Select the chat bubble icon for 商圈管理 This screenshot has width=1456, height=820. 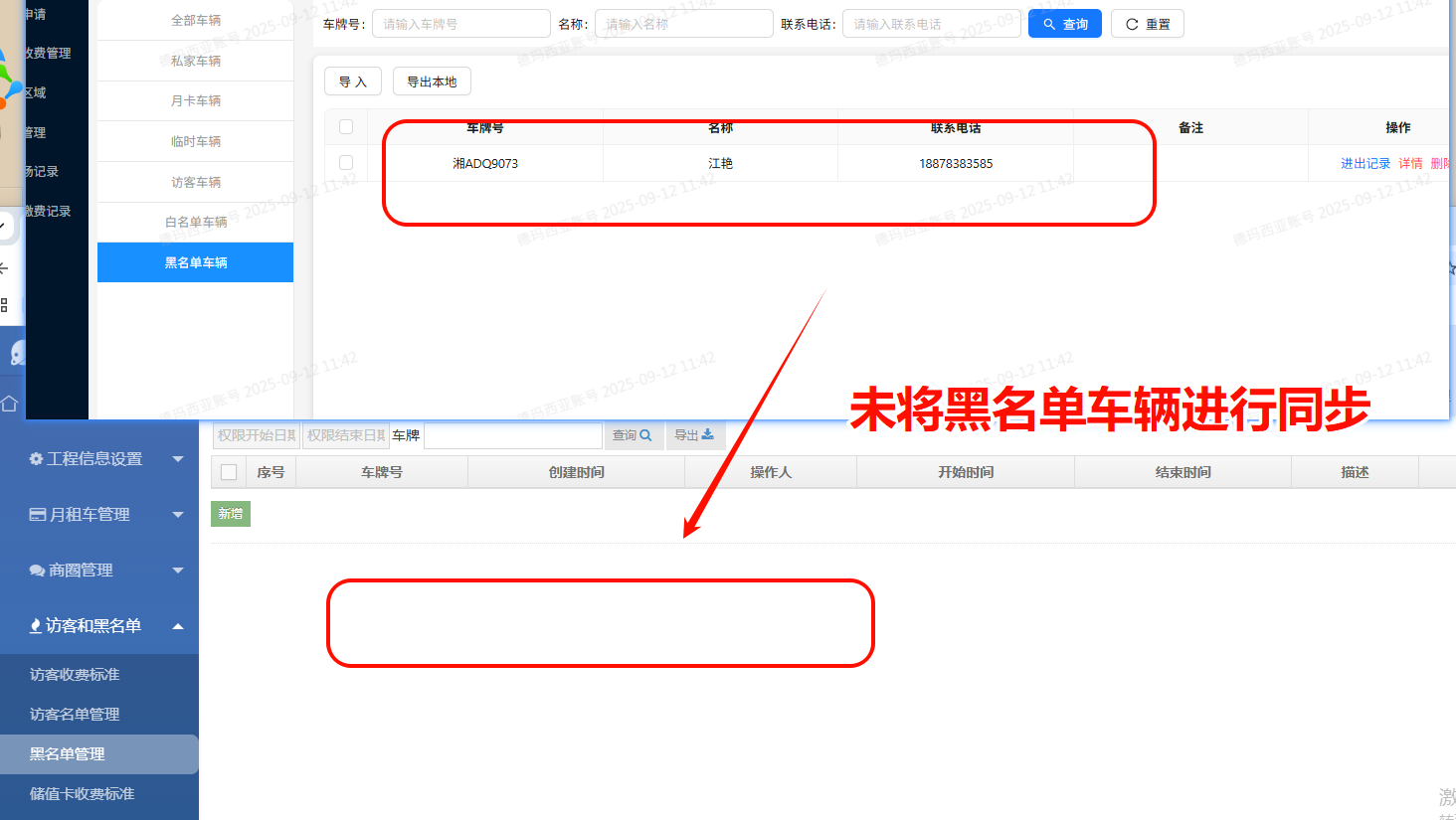(x=35, y=570)
